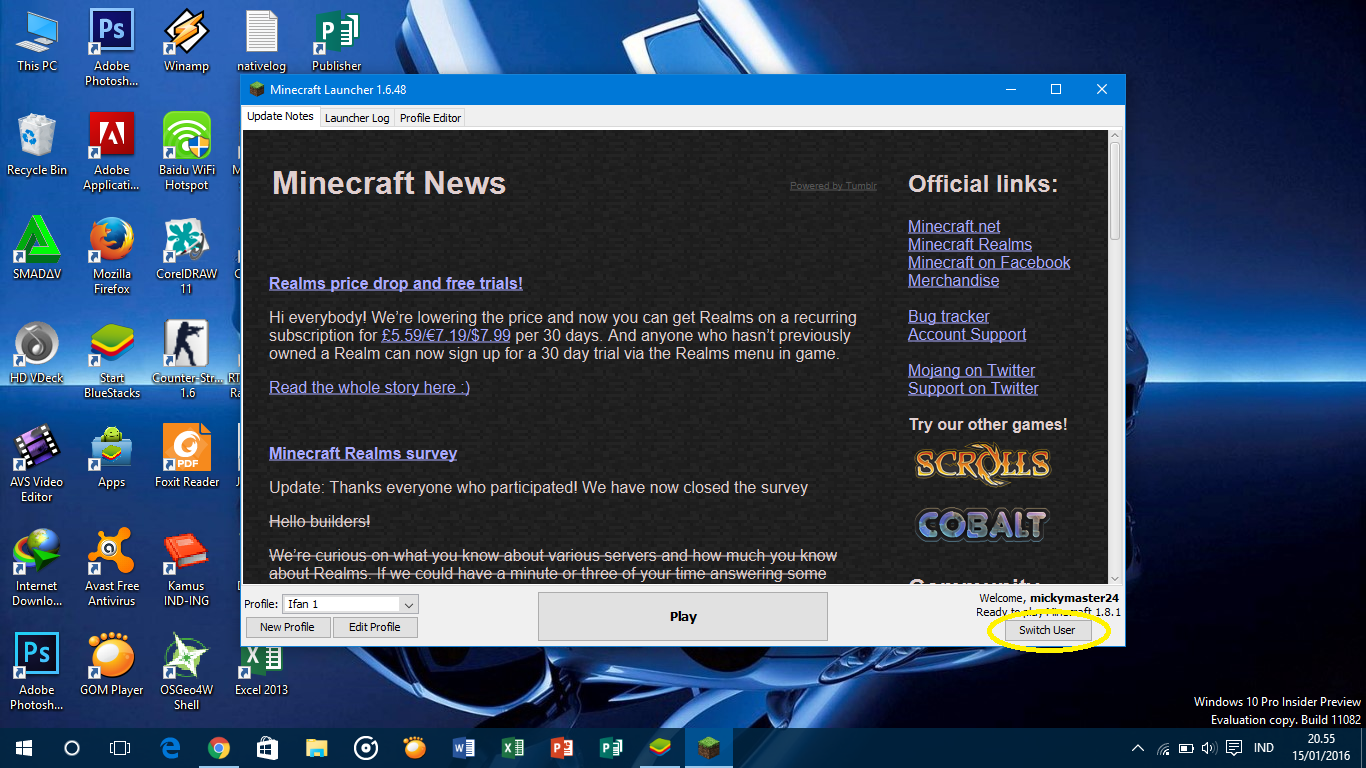This screenshot has height=768, width=1366.
Task: Click the Cobalt game logo
Action: (981, 524)
